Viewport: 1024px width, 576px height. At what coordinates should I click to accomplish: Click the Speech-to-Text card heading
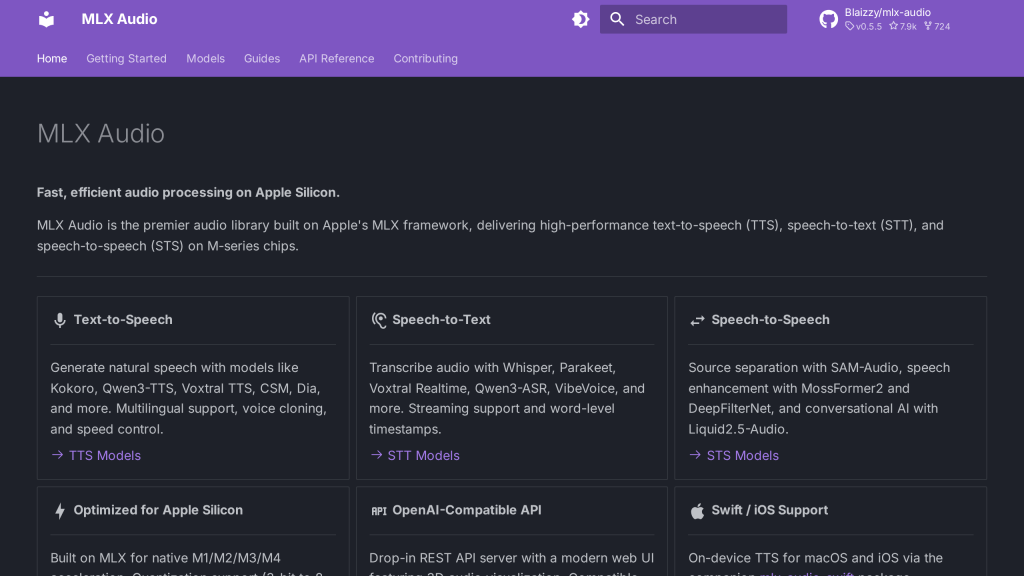pyautogui.click(x=441, y=320)
